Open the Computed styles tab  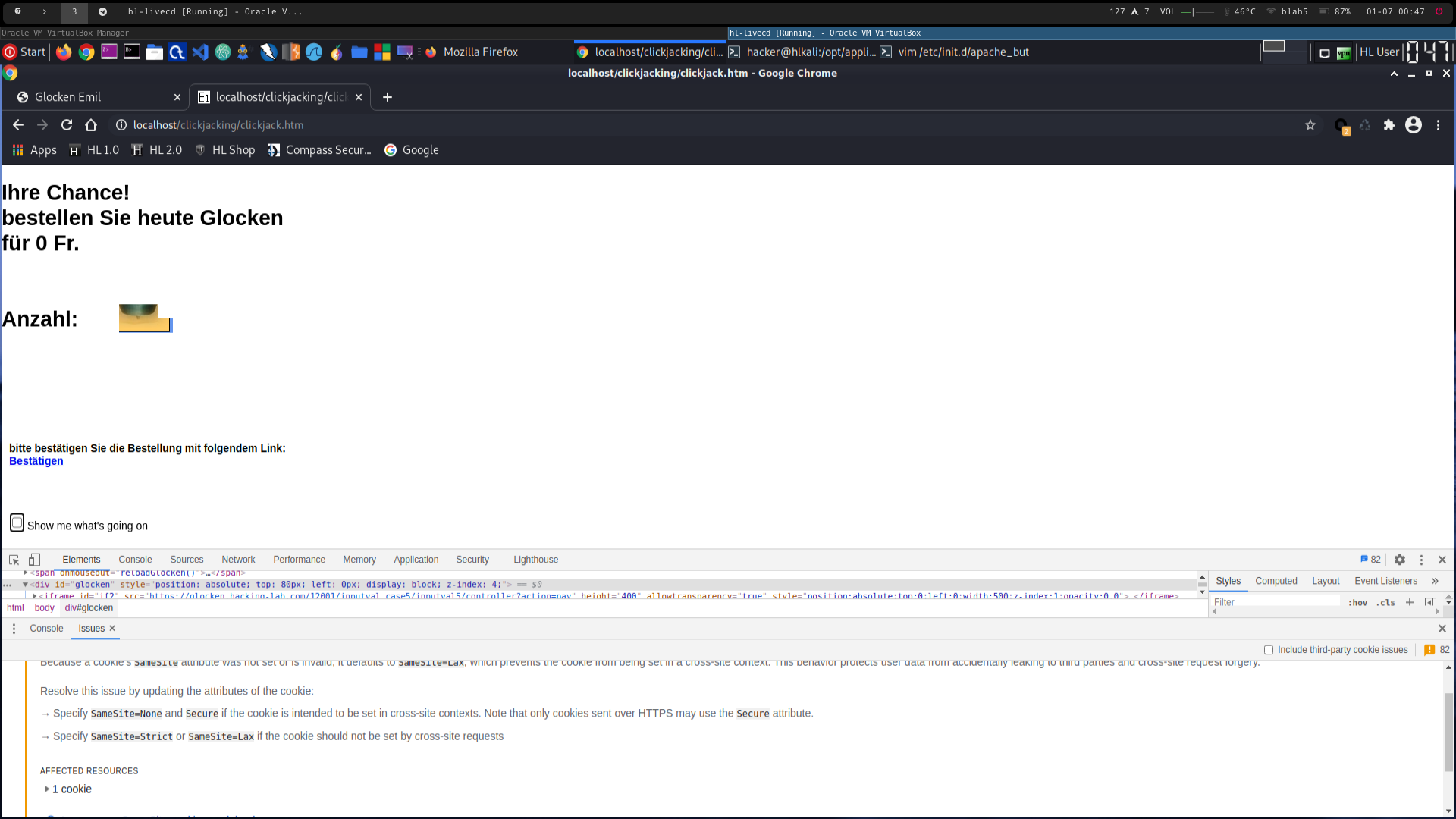pos(1276,581)
